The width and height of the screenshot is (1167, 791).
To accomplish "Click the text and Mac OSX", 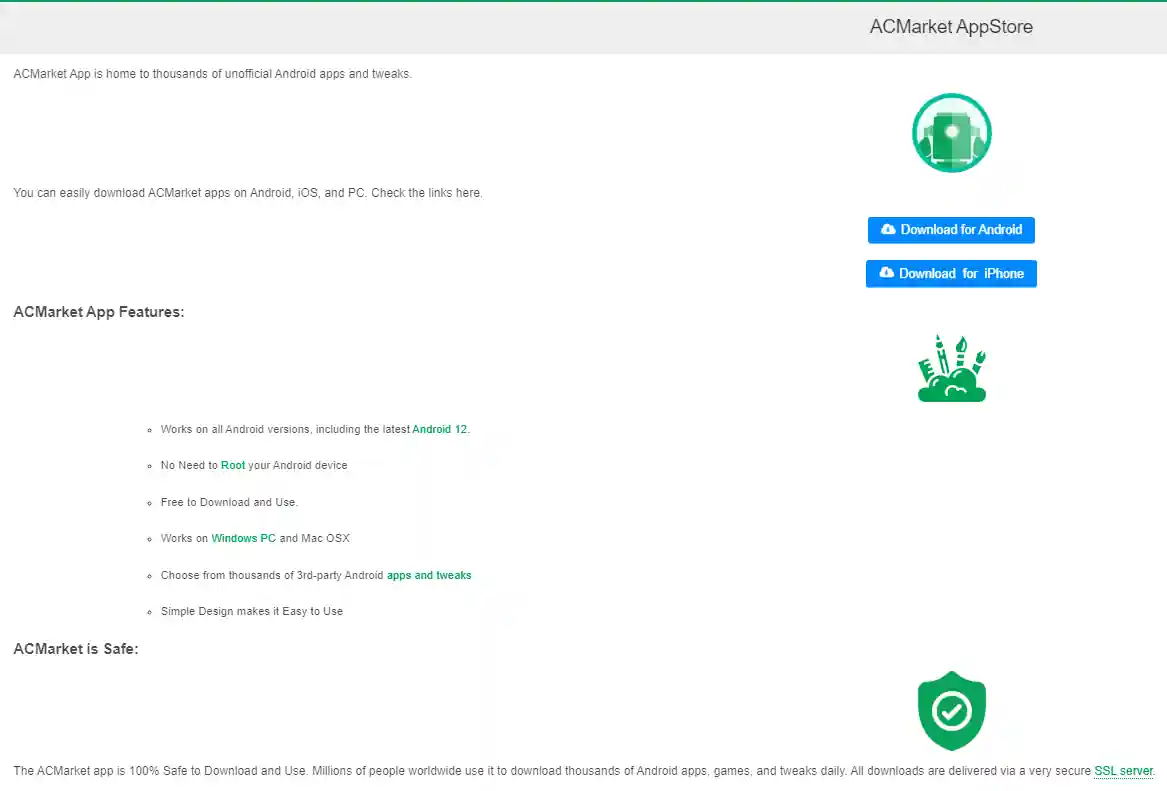I will 314,538.
